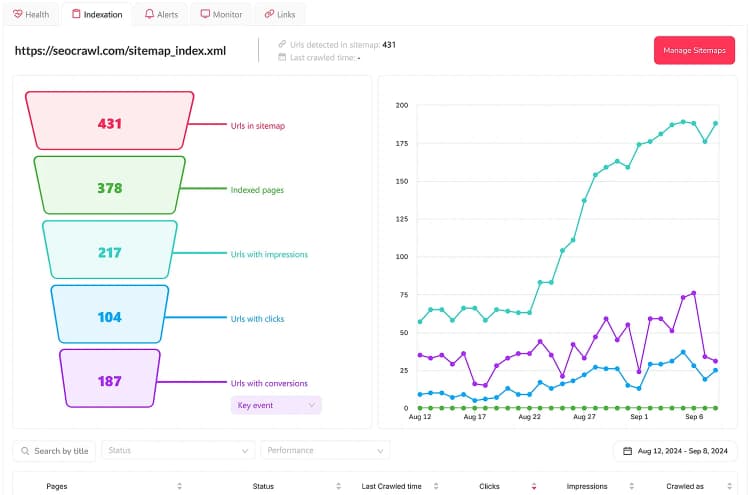Screen dimensions: 750x495
Task: Open the Health tab heart icon
Action: coord(18,14)
